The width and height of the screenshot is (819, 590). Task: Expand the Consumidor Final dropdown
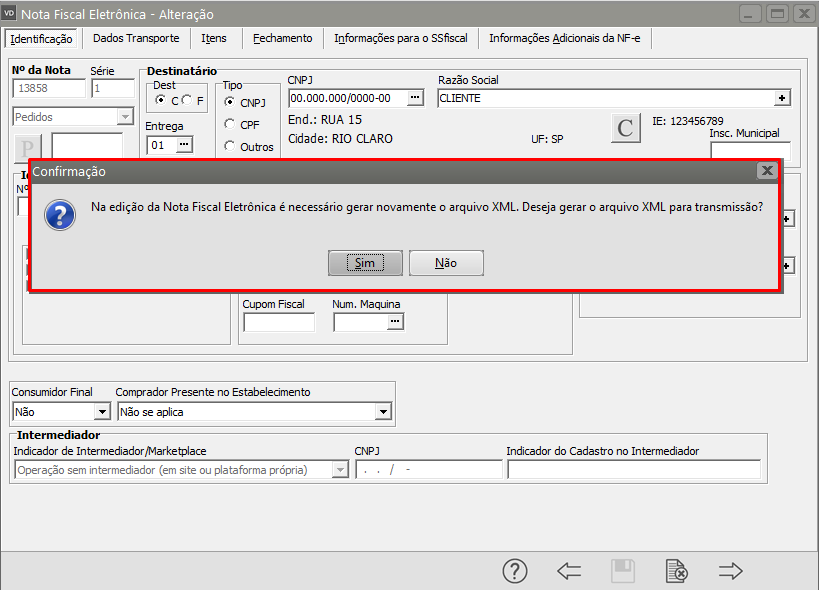coord(101,411)
